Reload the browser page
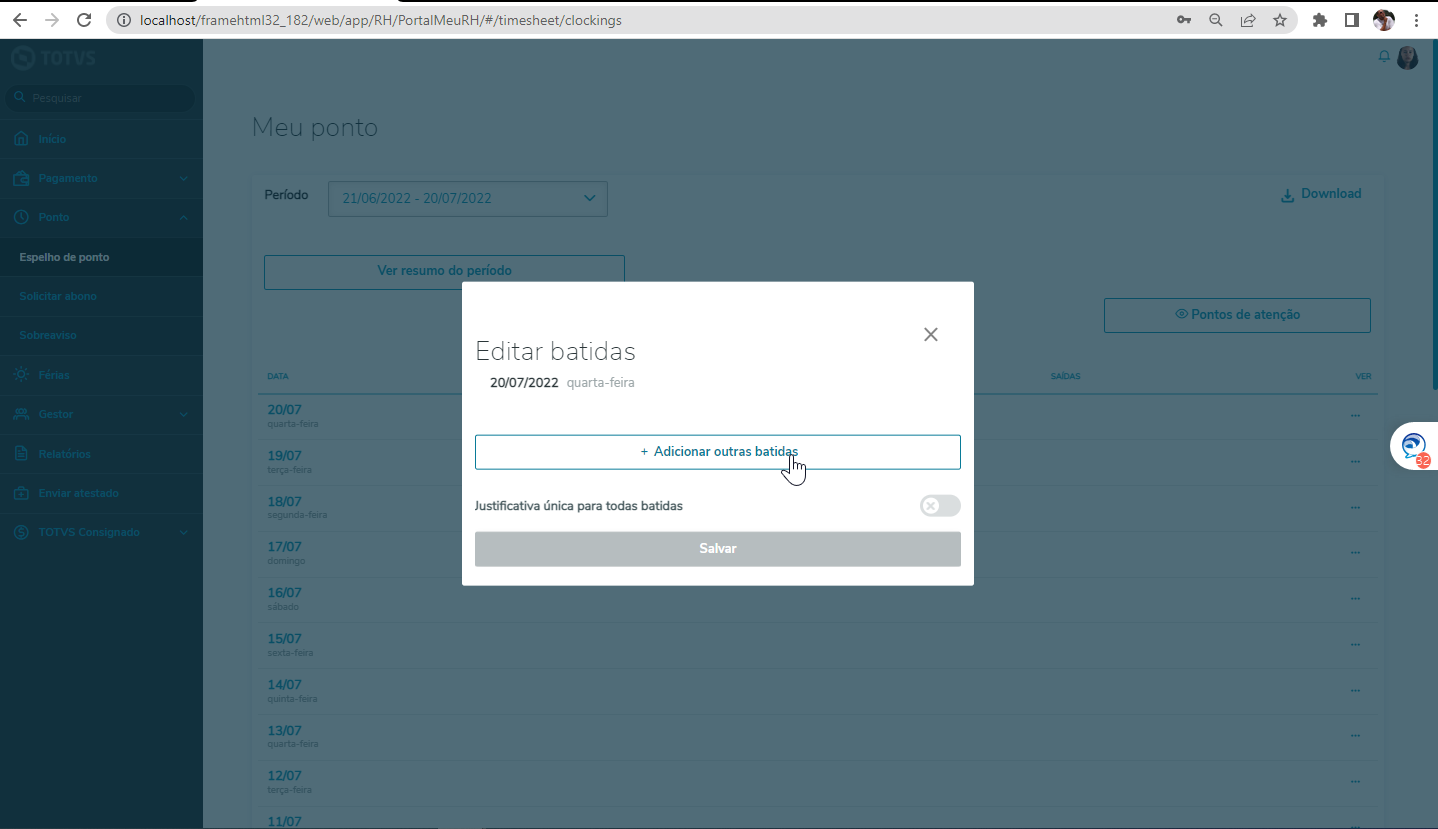Screen dimensions: 1438x829 [84, 20]
